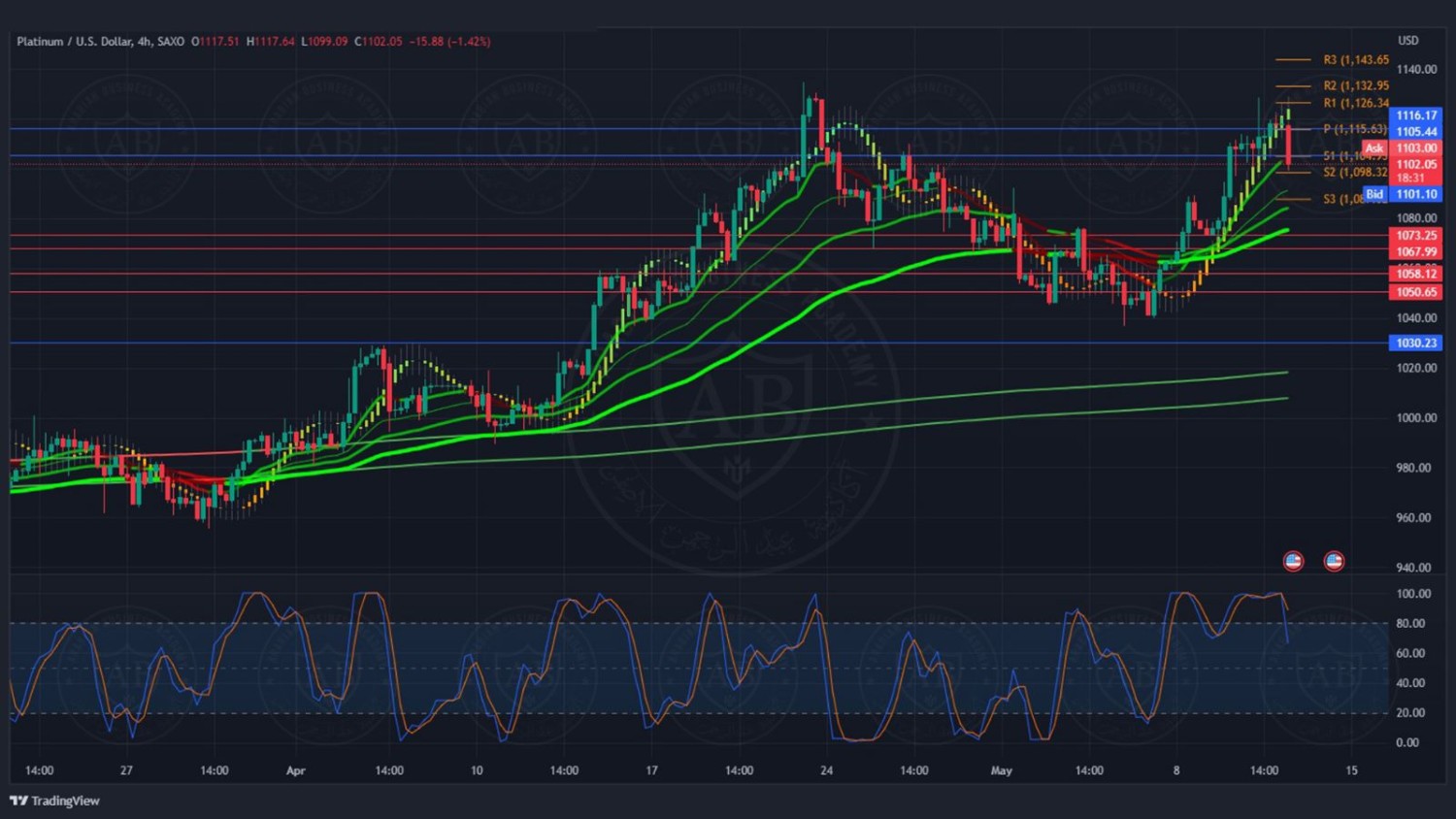
Task: Click 1140.00 on the price axis
Action: pos(1416,70)
